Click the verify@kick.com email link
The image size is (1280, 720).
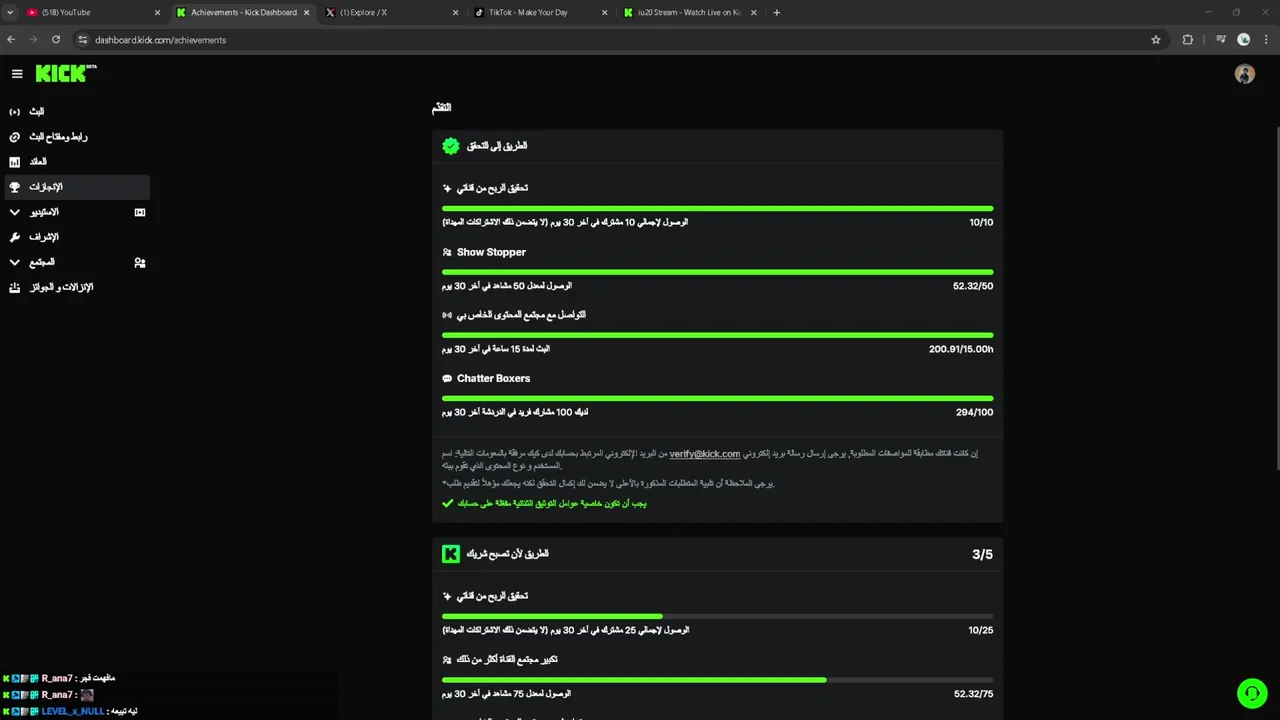click(704, 454)
